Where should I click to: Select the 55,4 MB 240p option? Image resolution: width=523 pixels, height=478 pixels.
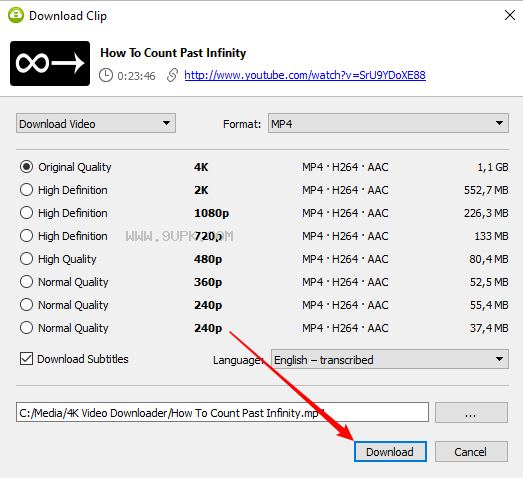tap(26, 305)
